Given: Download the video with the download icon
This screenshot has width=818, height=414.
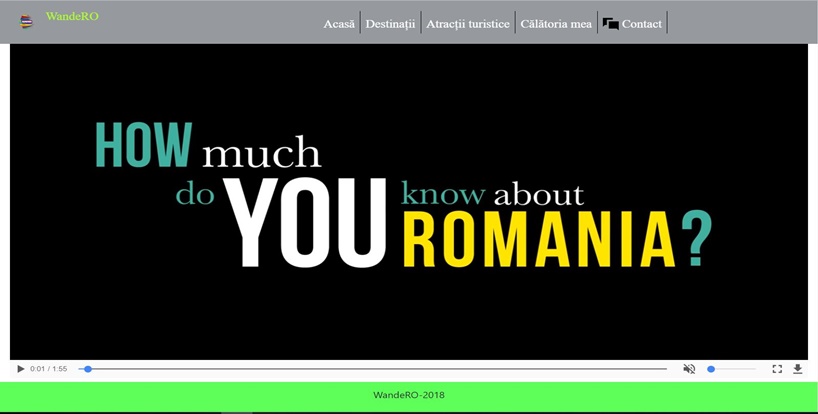Looking at the screenshot, I should point(798,369).
